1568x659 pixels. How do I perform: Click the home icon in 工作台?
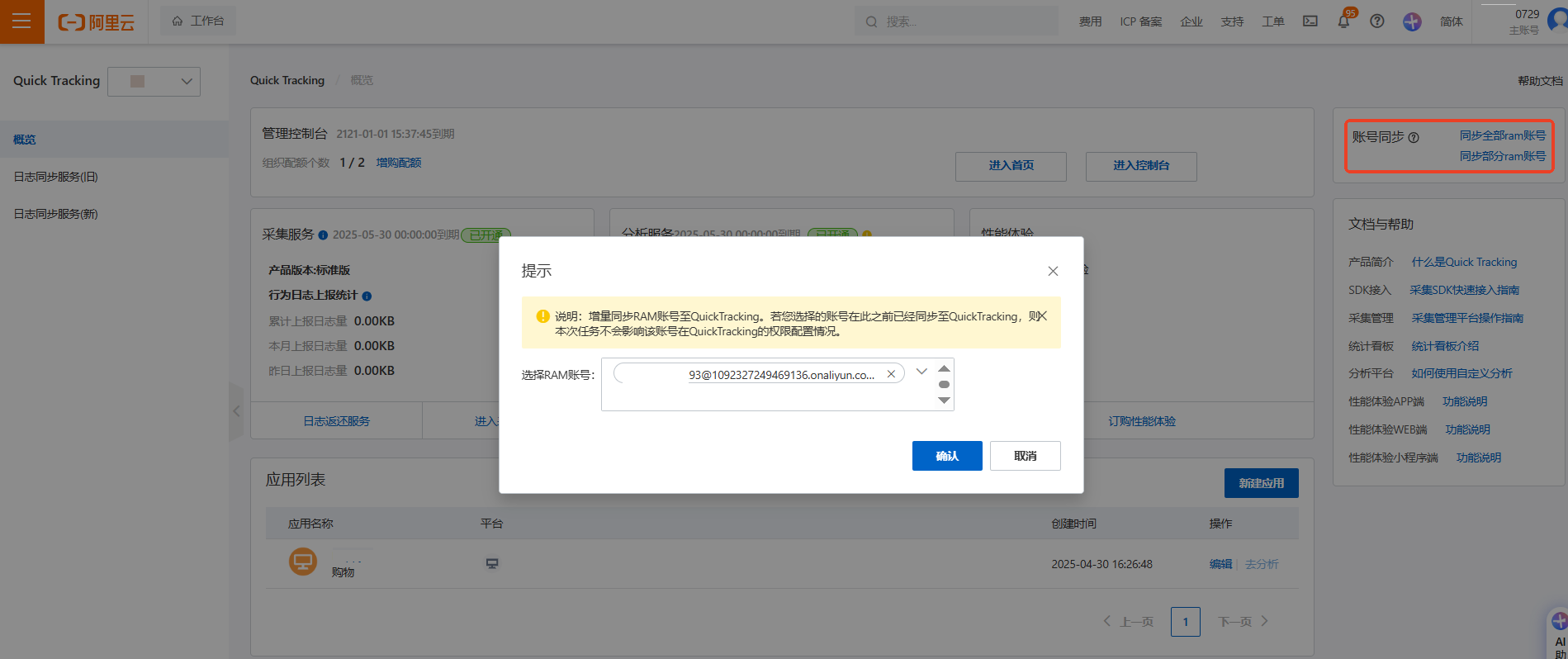click(178, 21)
